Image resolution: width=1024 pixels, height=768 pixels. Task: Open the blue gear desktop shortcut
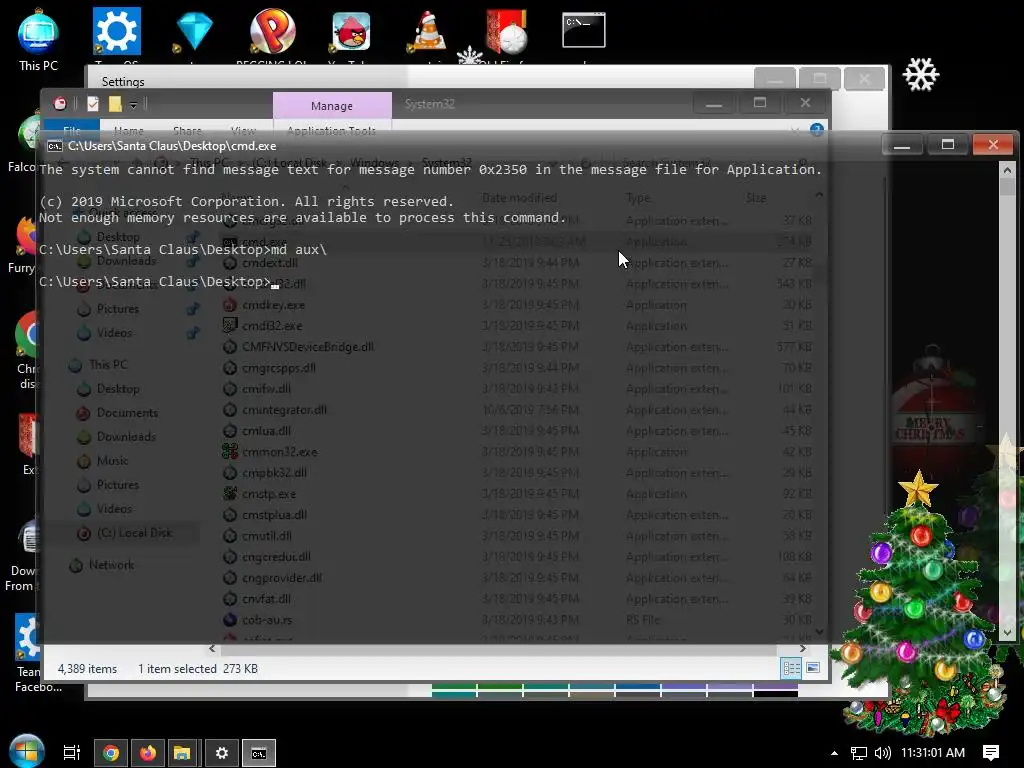point(116,31)
